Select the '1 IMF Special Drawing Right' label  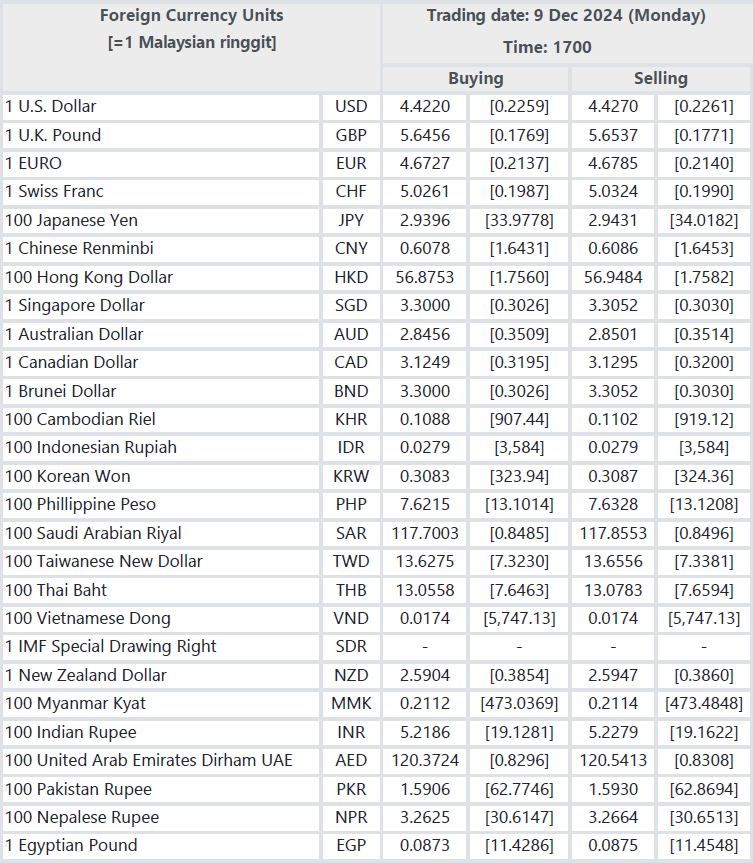[x=111, y=646]
